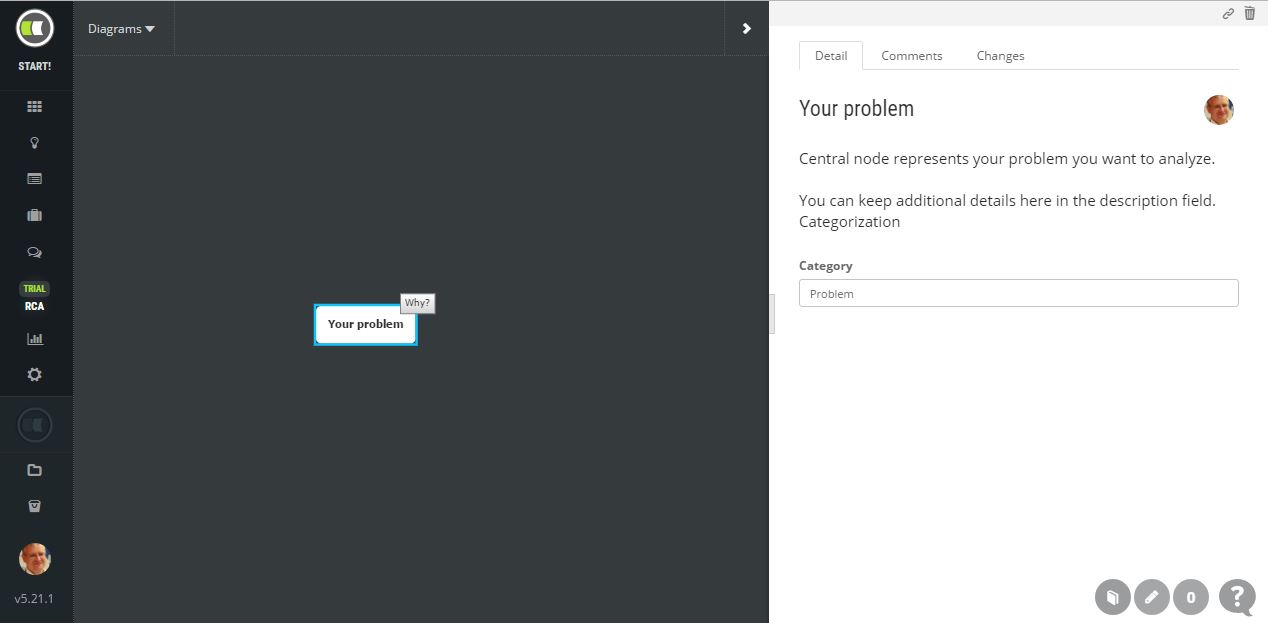Delete node with the trash icon
1268x623 pixels.
click(1250, 13)
